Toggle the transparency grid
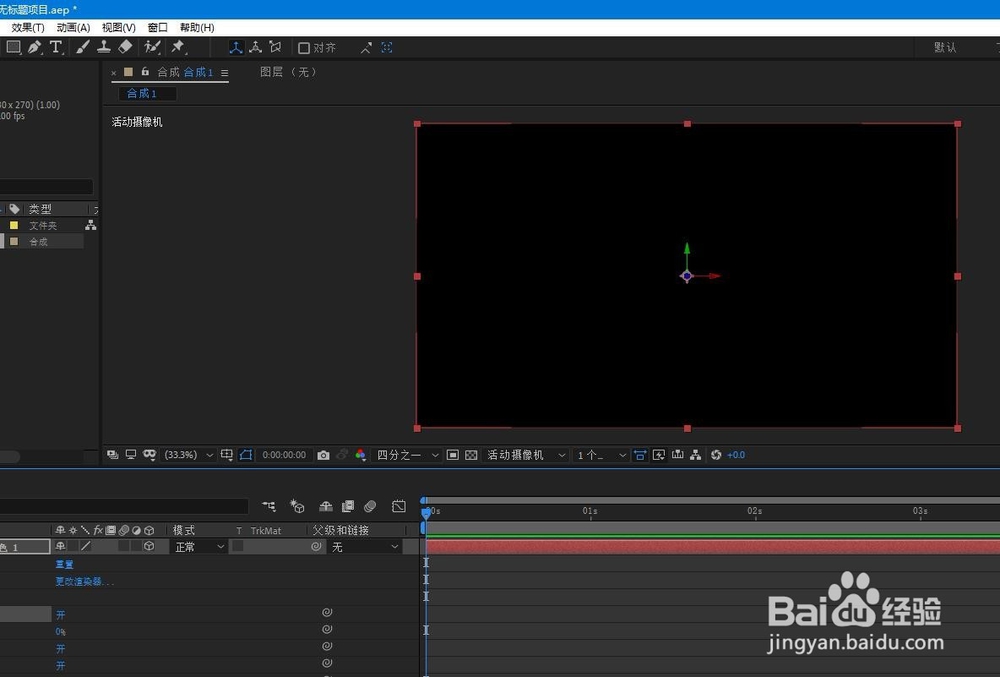 coord(471,455)
